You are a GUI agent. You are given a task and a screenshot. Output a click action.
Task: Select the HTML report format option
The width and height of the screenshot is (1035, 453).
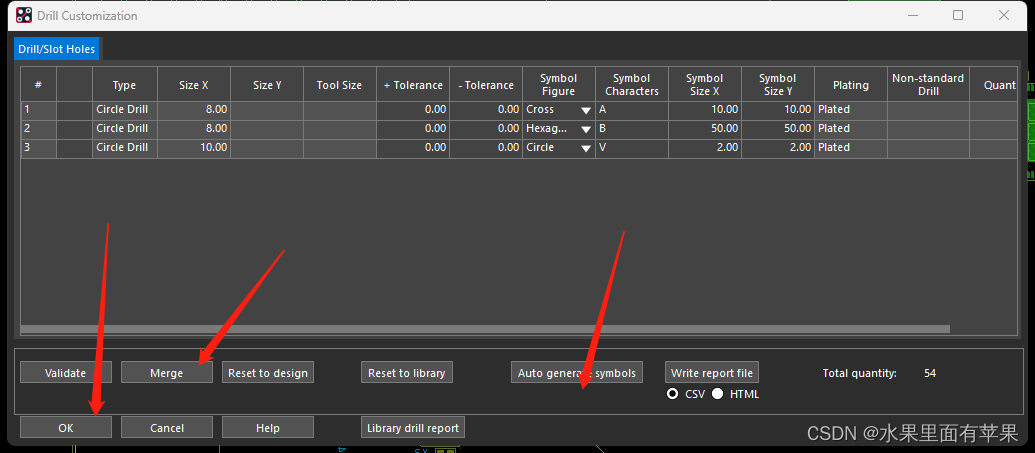click(x=717, y=394)
